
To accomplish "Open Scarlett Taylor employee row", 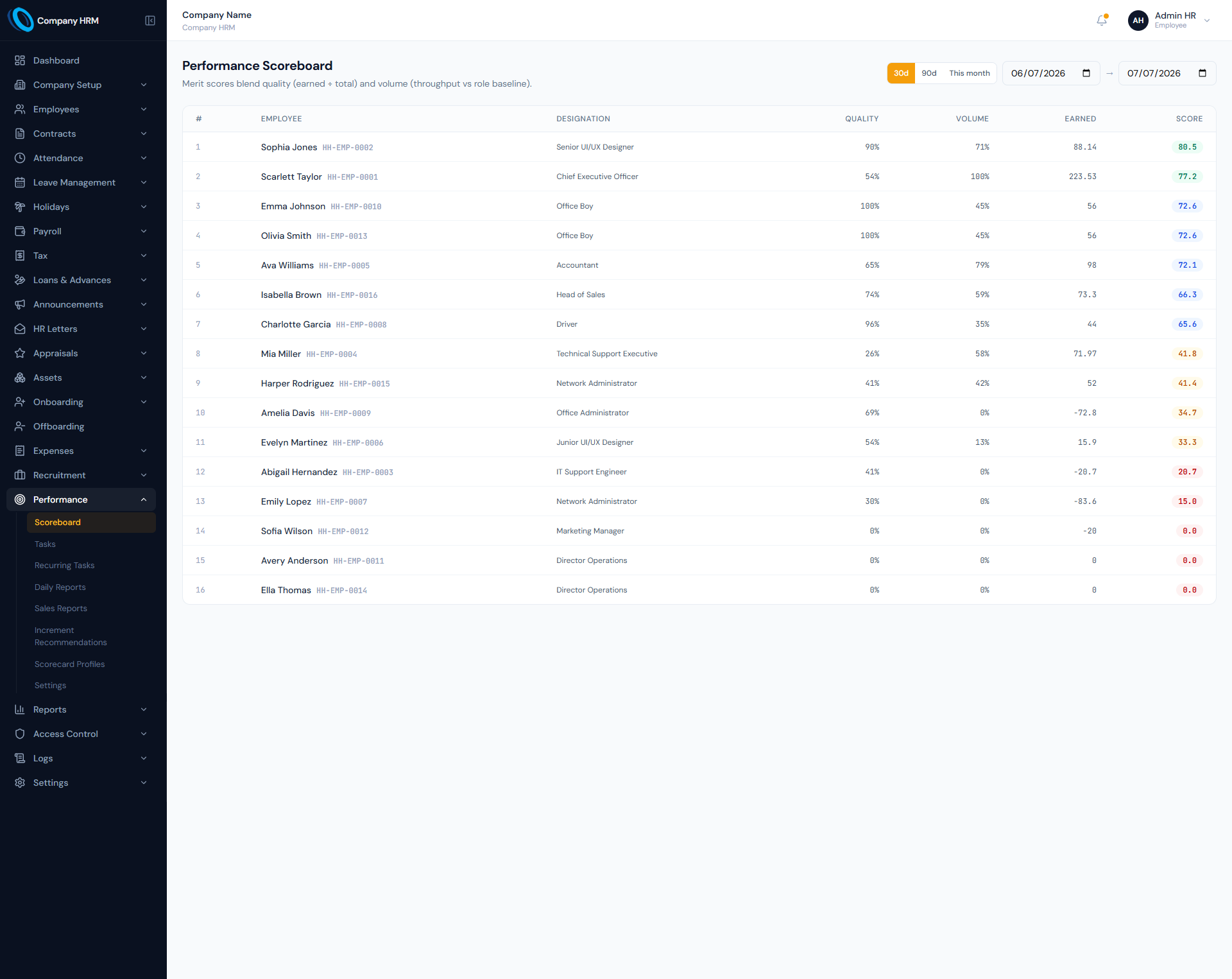I will pos(699,177).
